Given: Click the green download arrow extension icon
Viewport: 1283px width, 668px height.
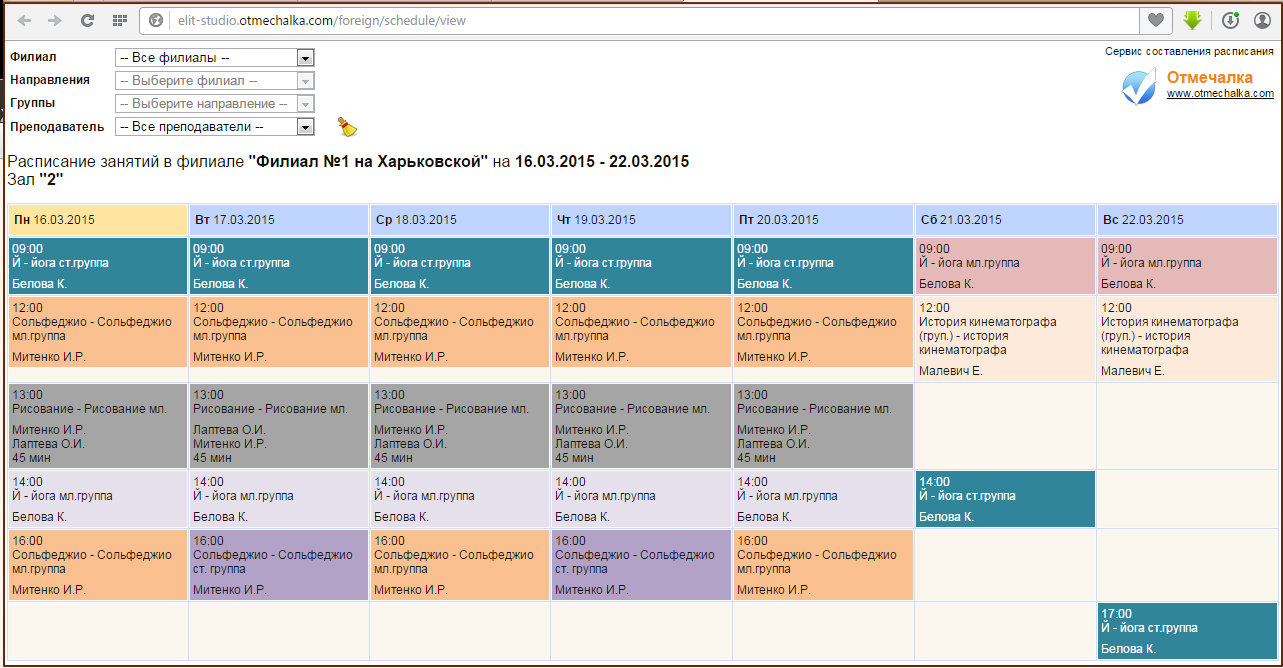Looking at the screenshot, I should (1192, 20).
